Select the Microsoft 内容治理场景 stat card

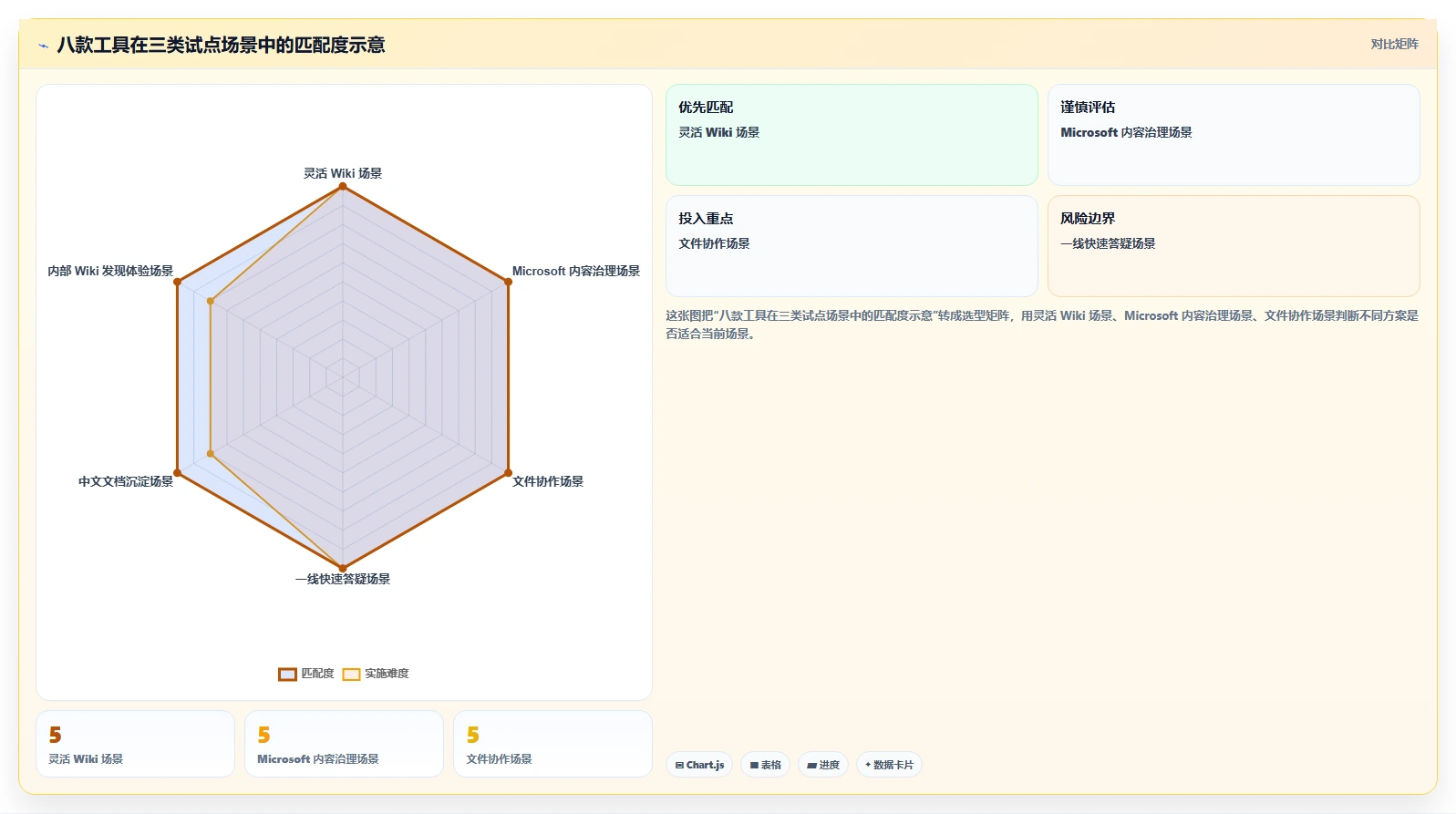point(344,744)
